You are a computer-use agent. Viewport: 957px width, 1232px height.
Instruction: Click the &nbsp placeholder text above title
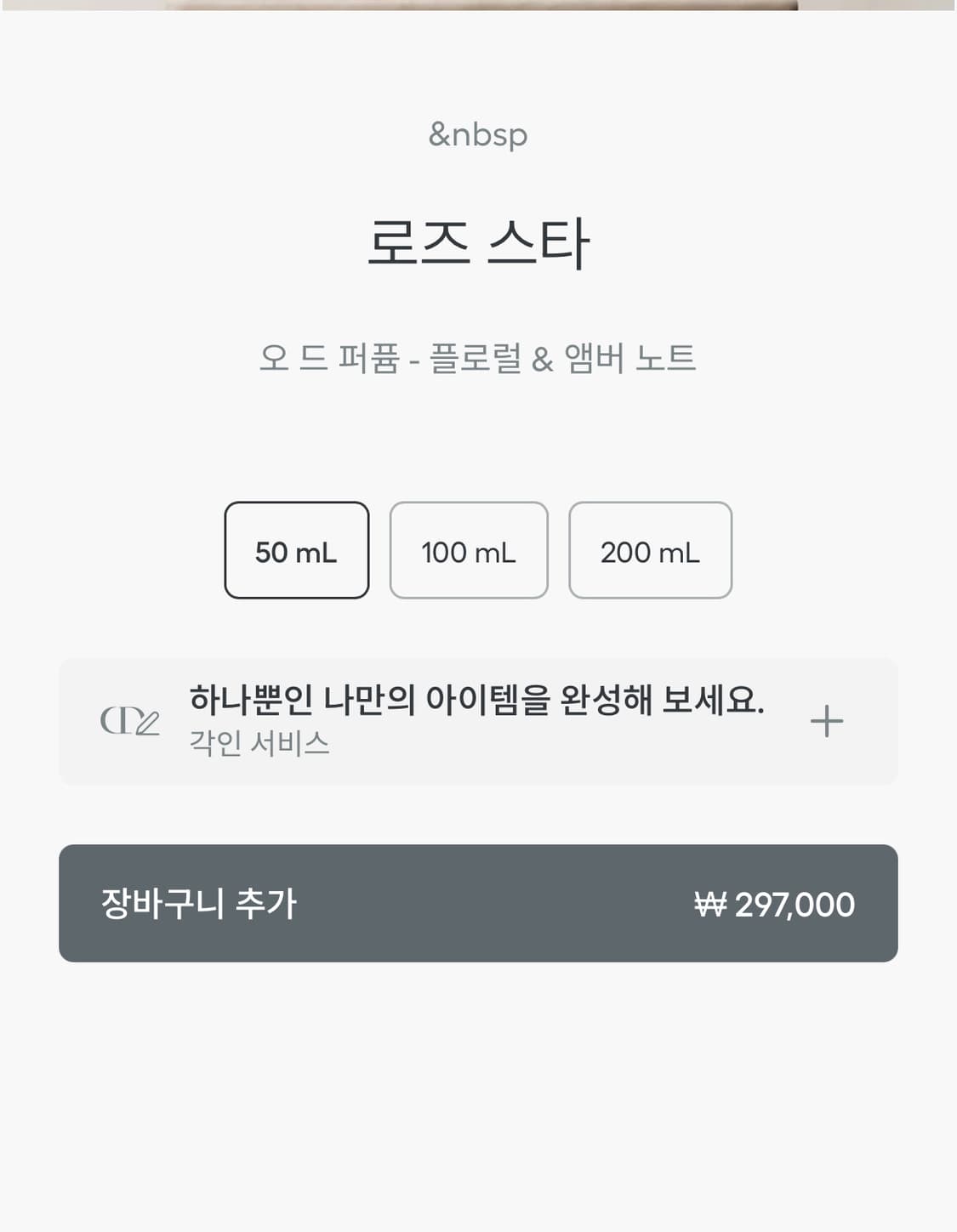(x=478, y=134)
